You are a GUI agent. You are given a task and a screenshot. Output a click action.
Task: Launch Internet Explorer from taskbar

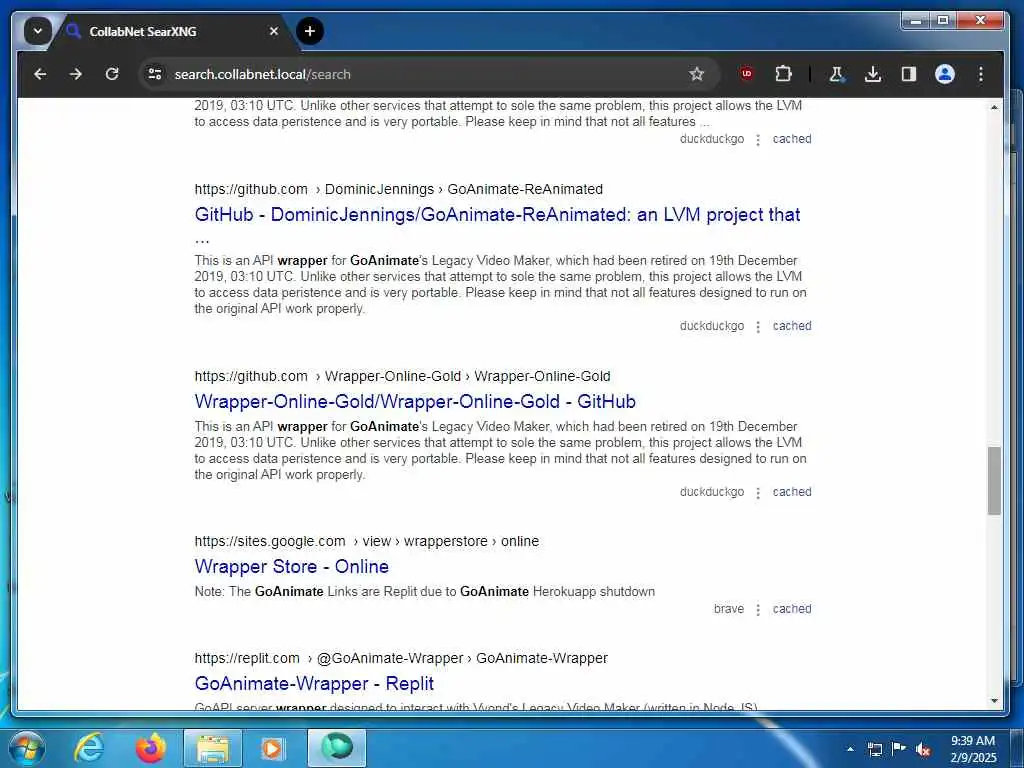pos(89,748)
